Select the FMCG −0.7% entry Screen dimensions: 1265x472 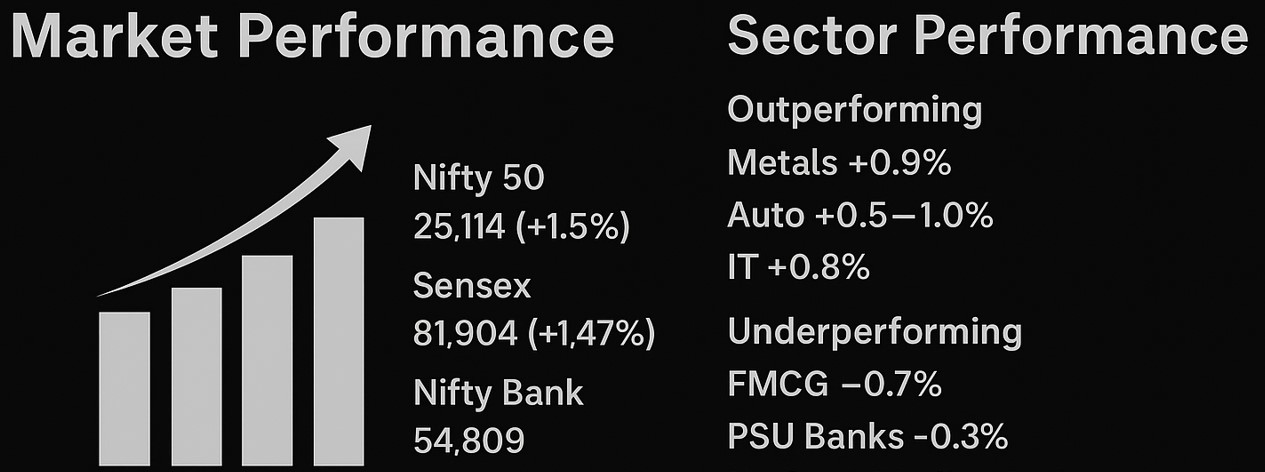835,384
